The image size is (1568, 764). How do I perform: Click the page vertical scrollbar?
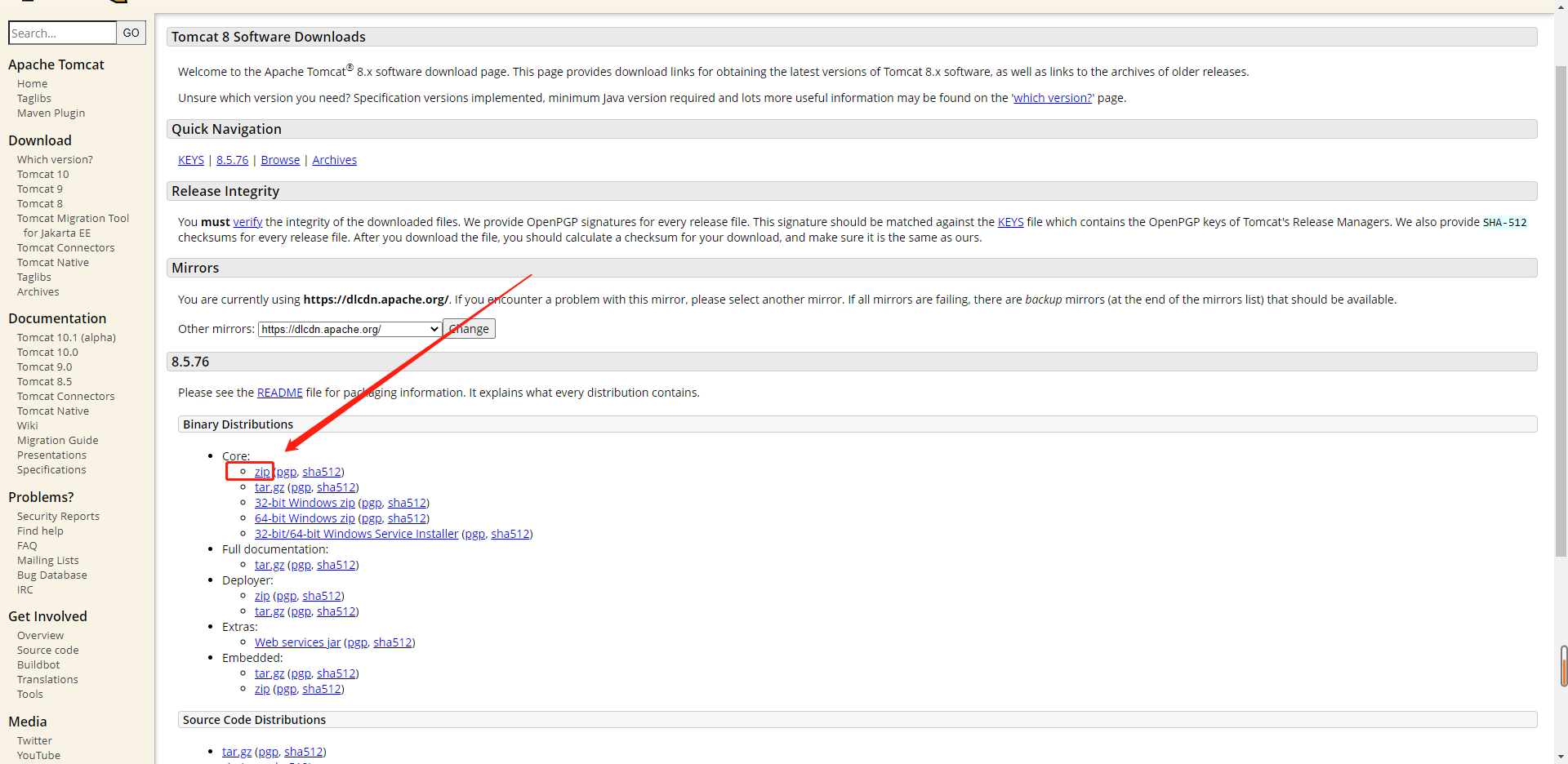pyautogui.click(x=1561, y=310)
